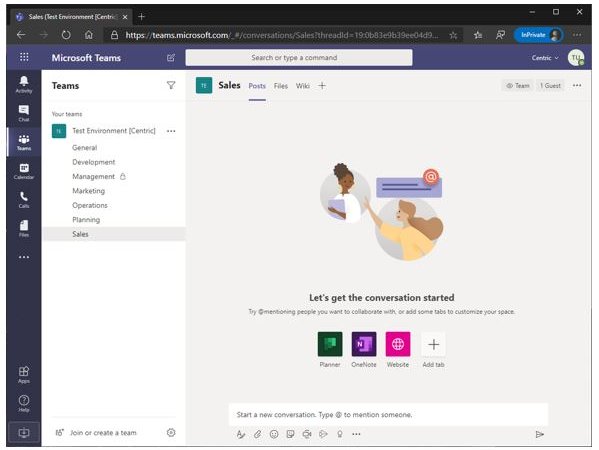This screenshot has height=450, width=599.
Task: Open the Apps store icon
Action: point(24,374)
